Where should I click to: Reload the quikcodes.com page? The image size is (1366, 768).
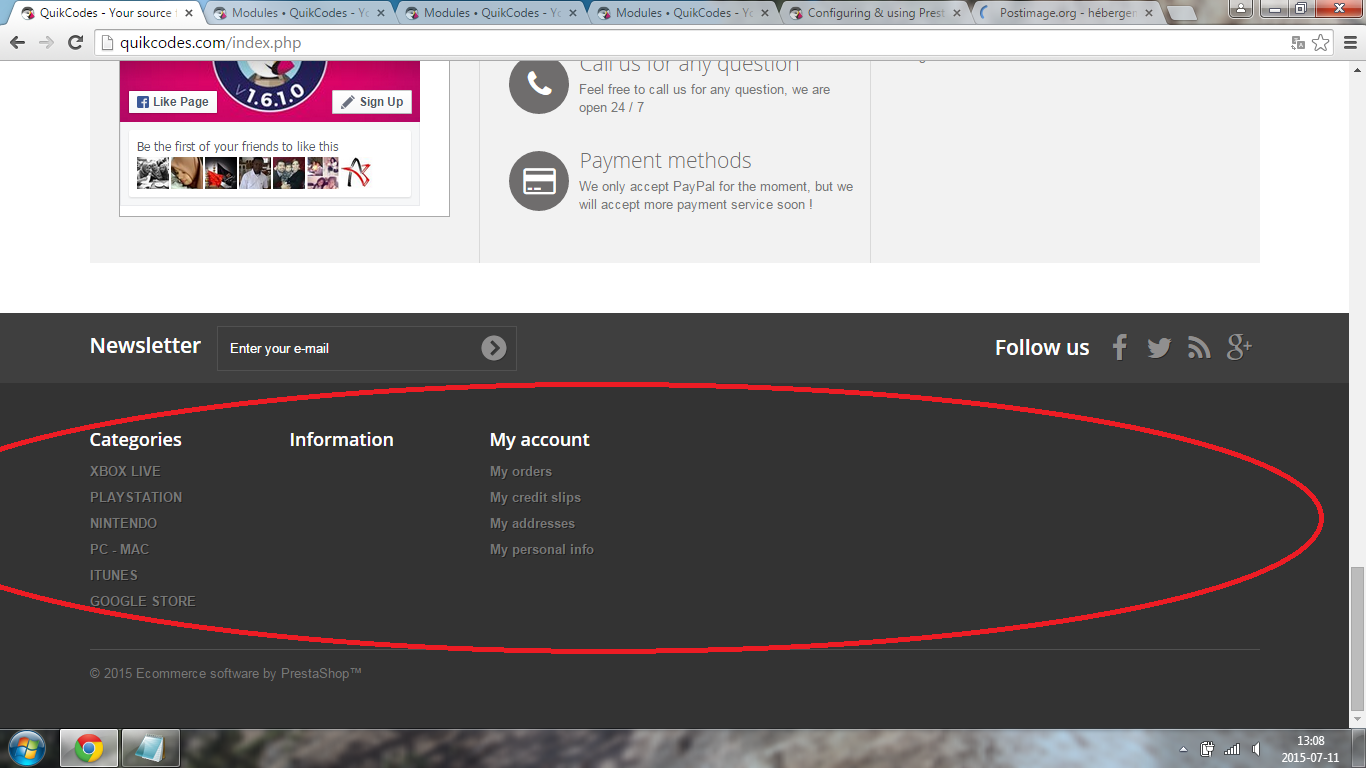75,43
